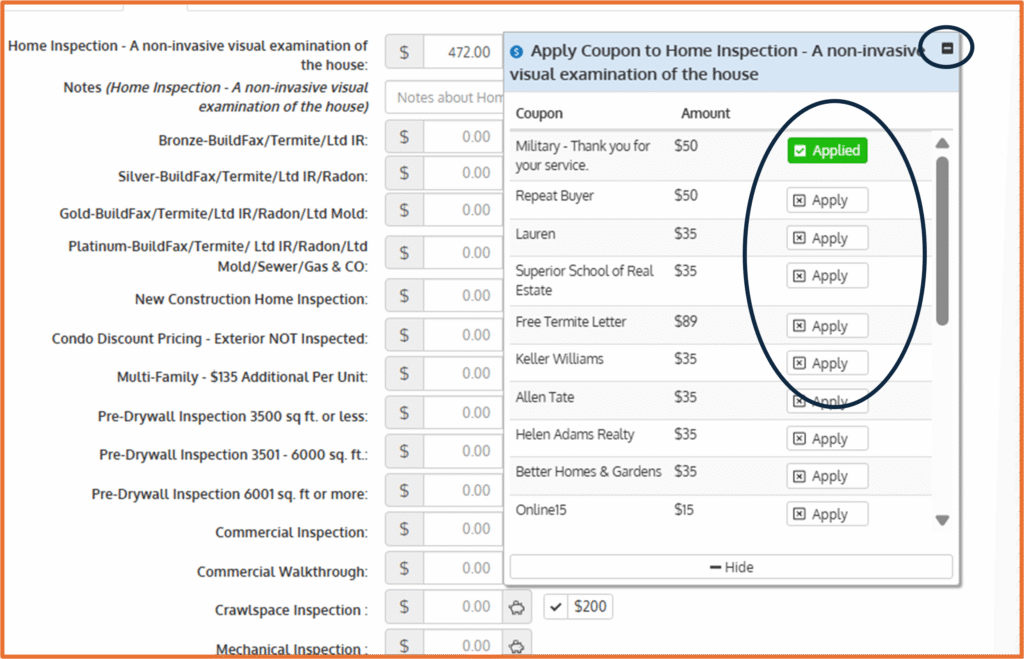Apply the Online15 coupon
Screen dimensions: 1024x659
[827, 514]
